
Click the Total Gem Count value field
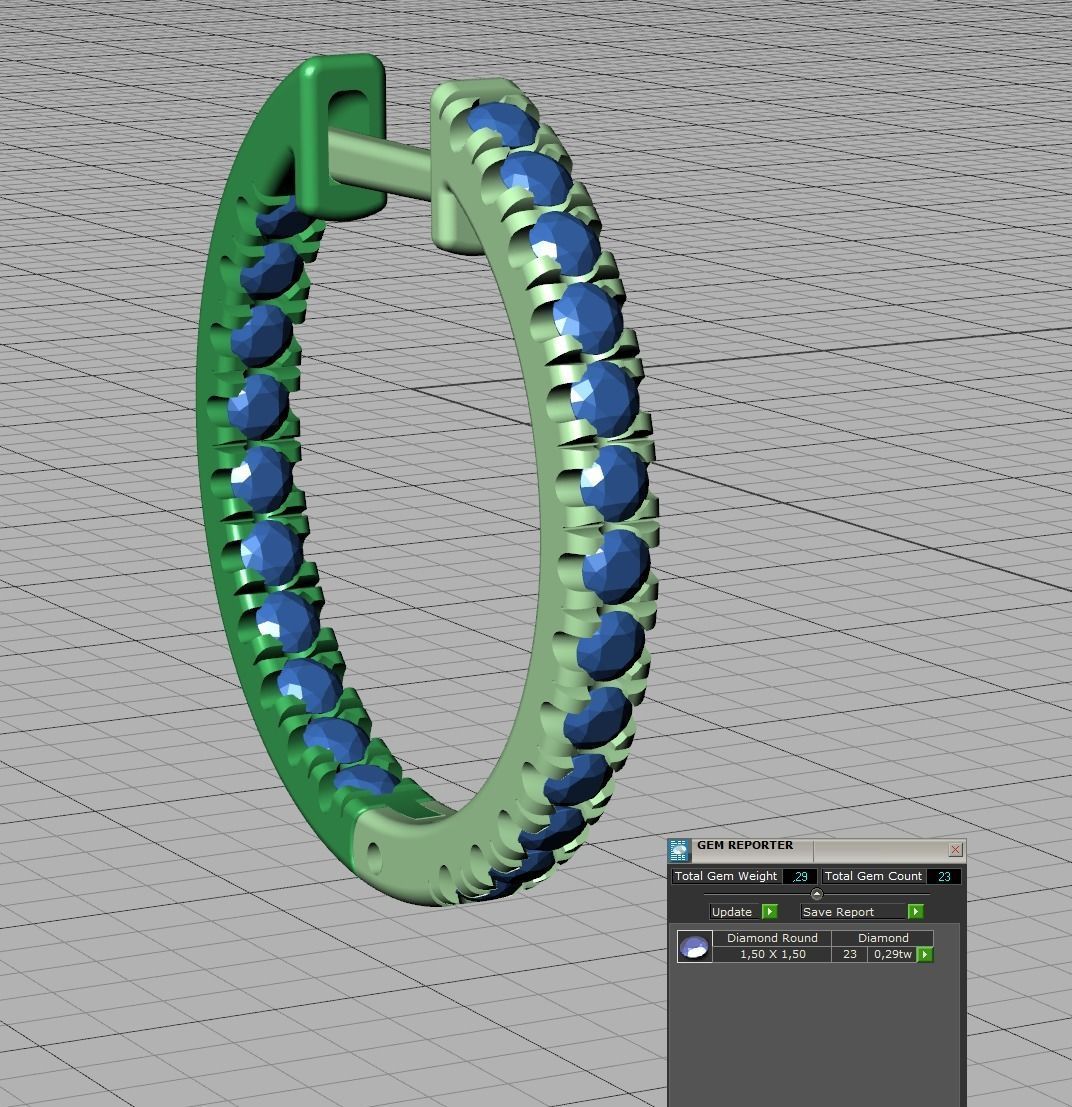(x=944, y=876)
